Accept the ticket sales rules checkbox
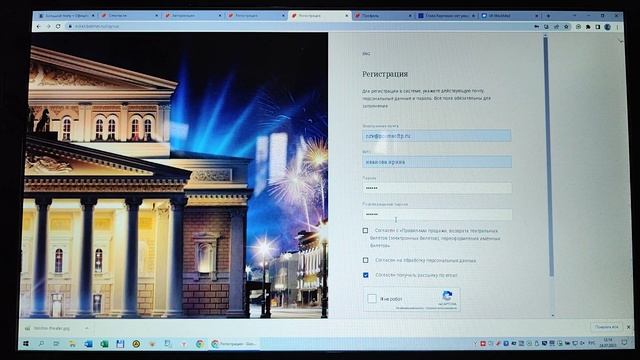640x360 pixels. [365, 231]
